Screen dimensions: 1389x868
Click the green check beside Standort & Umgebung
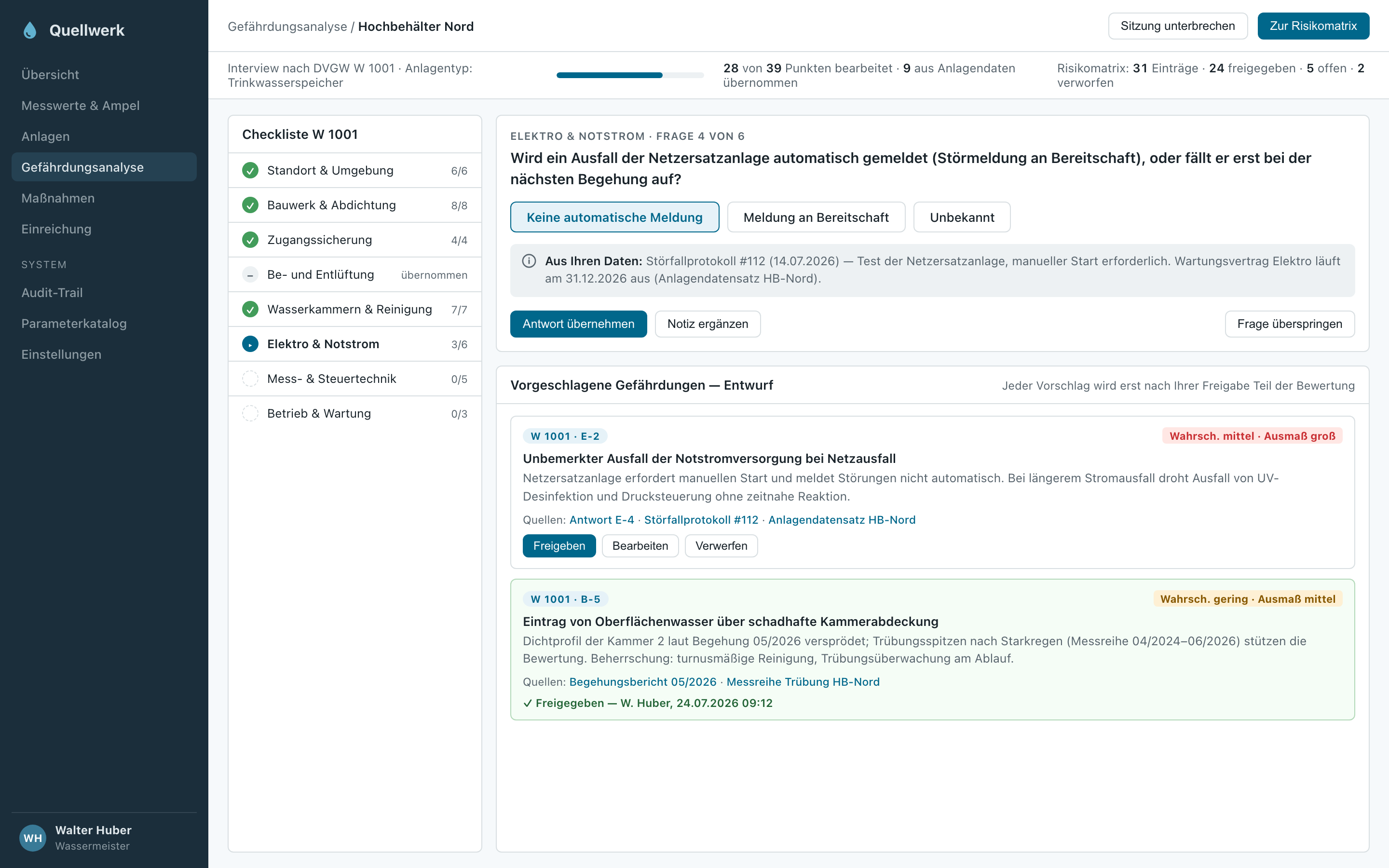[x=250, y=171]
